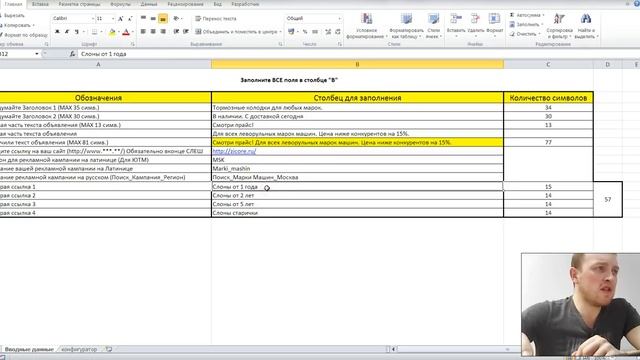
Task: Increase decimal places
Action: (x=328, y=31)
